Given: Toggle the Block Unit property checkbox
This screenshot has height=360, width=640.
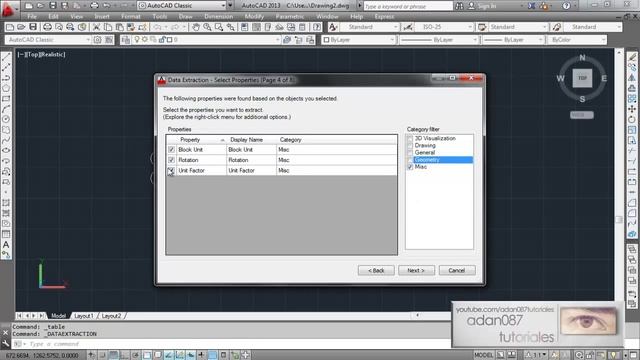Looking at the screenshot, I should (x=171, y=150).
